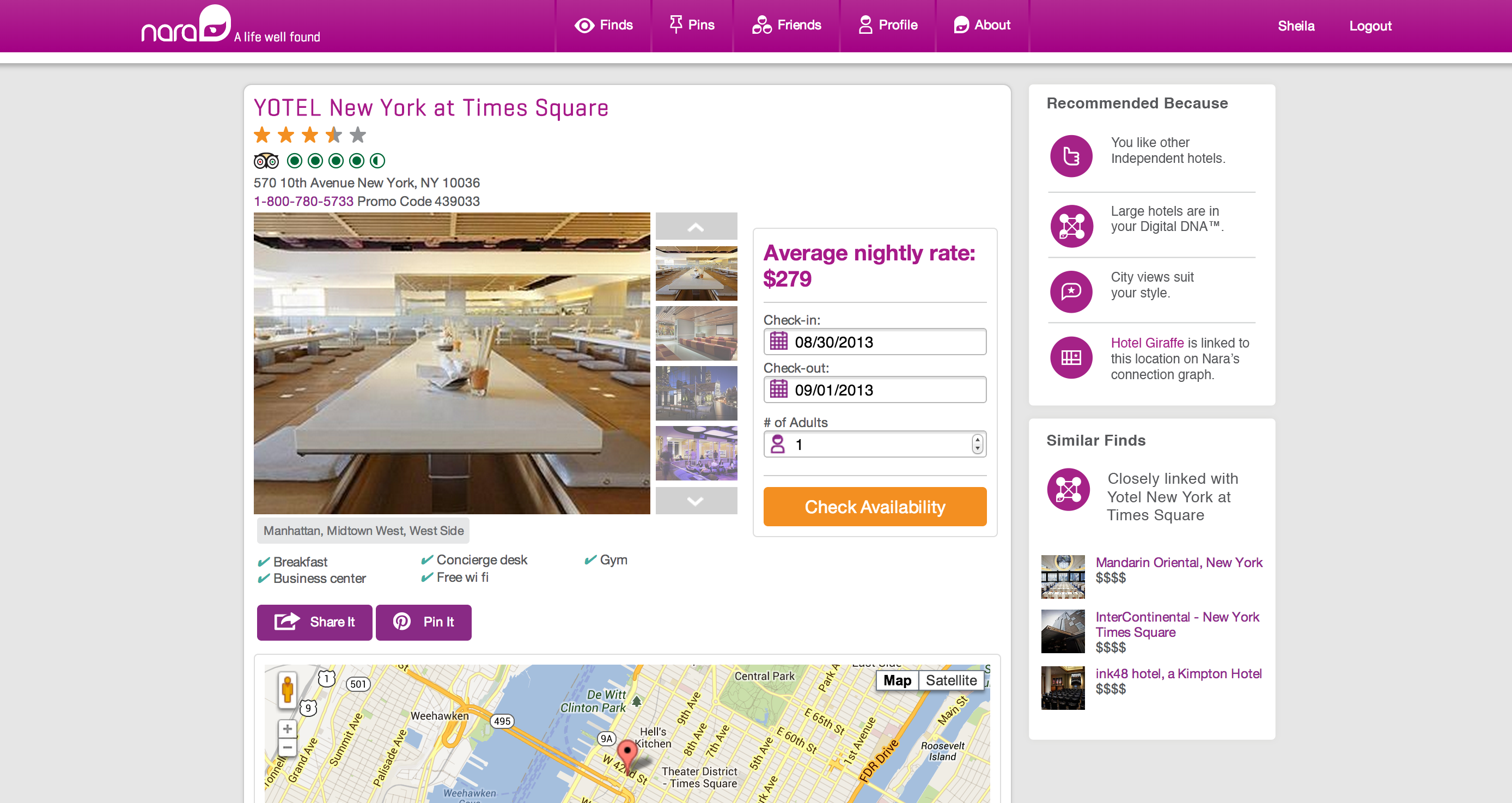Switch map to Satellite view
The height and width of the screenshot is (803, 1512).
click(951, 680)
